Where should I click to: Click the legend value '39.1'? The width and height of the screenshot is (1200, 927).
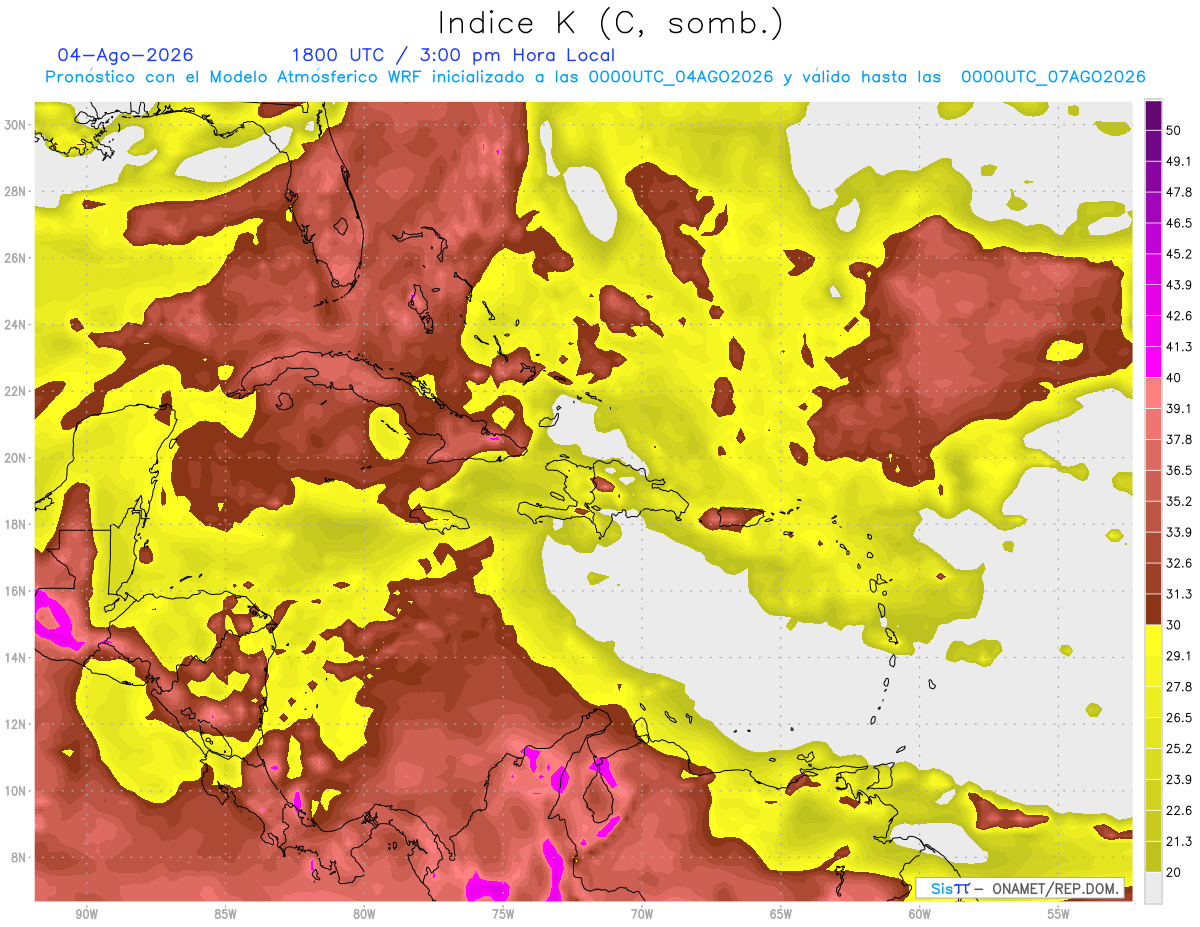coord(1180,409)
